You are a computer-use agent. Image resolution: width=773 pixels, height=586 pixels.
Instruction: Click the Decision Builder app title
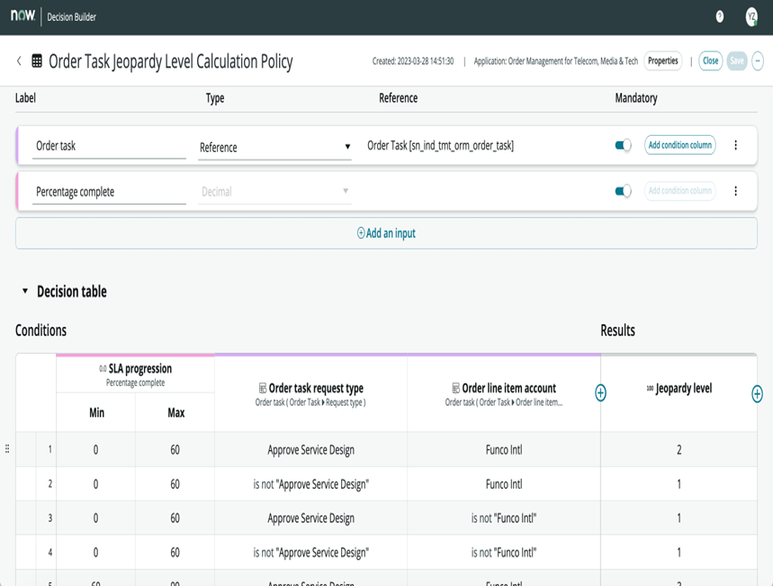[x=71, y=17]
